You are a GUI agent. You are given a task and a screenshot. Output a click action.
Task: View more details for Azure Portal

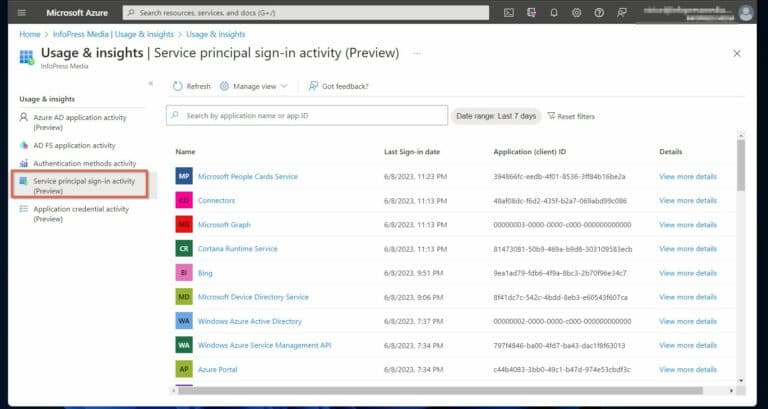688,369
